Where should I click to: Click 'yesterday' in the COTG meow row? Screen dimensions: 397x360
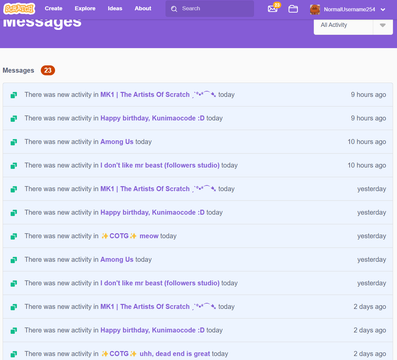(371, 236)
